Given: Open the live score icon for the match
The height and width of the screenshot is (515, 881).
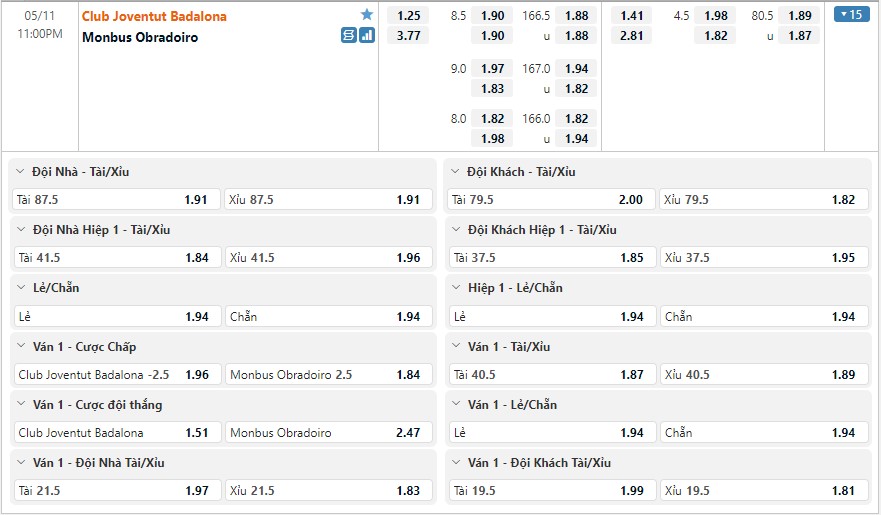Looking at the screenshot, I should (348, 35).
